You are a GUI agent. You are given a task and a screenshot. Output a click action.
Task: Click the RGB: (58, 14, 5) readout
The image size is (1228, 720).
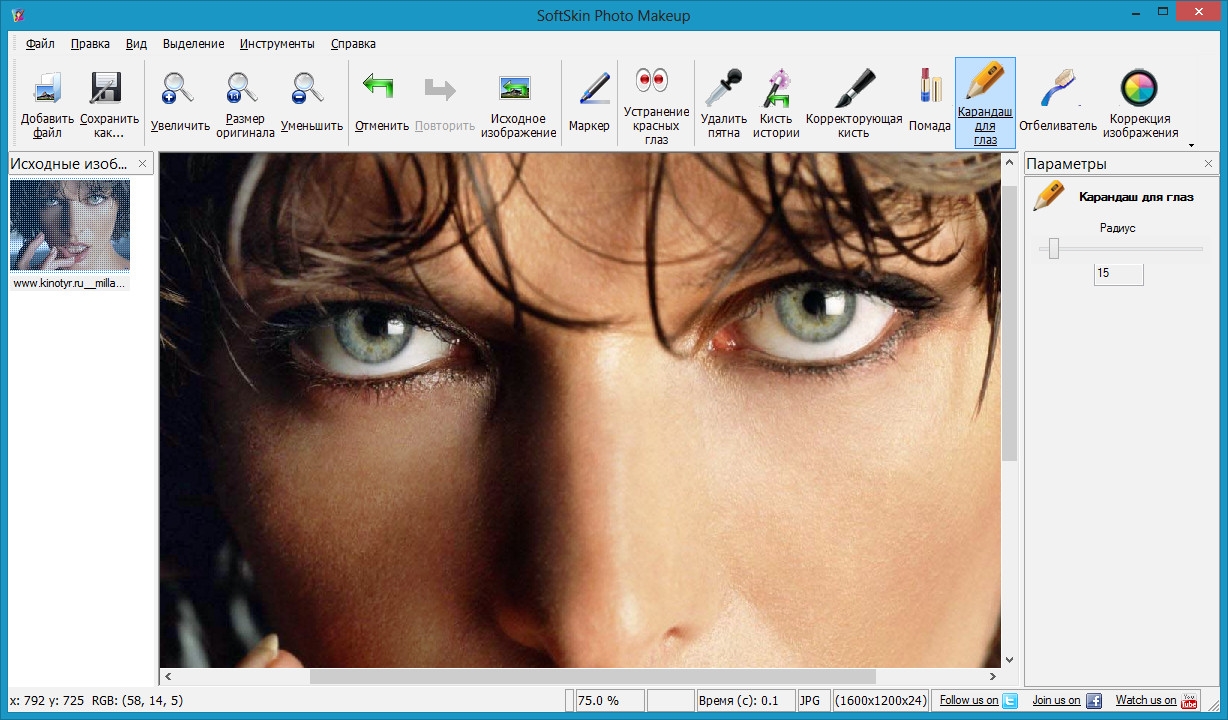[137, 700]
